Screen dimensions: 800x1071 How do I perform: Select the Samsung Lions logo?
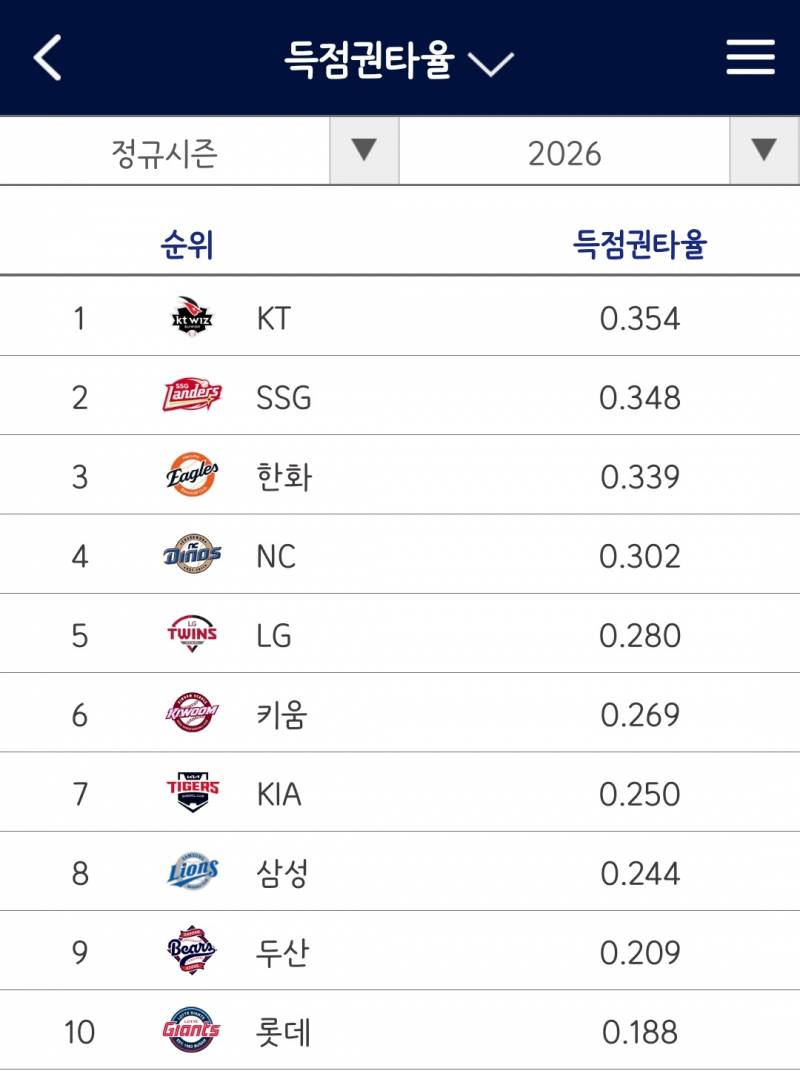pyautogui.click(x=190, y=874)
